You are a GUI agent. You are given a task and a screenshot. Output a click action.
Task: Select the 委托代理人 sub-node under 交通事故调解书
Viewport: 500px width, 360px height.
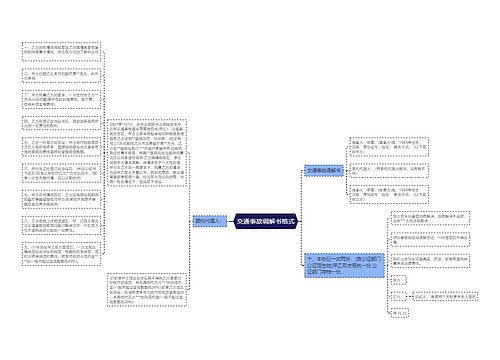point(389,171)
